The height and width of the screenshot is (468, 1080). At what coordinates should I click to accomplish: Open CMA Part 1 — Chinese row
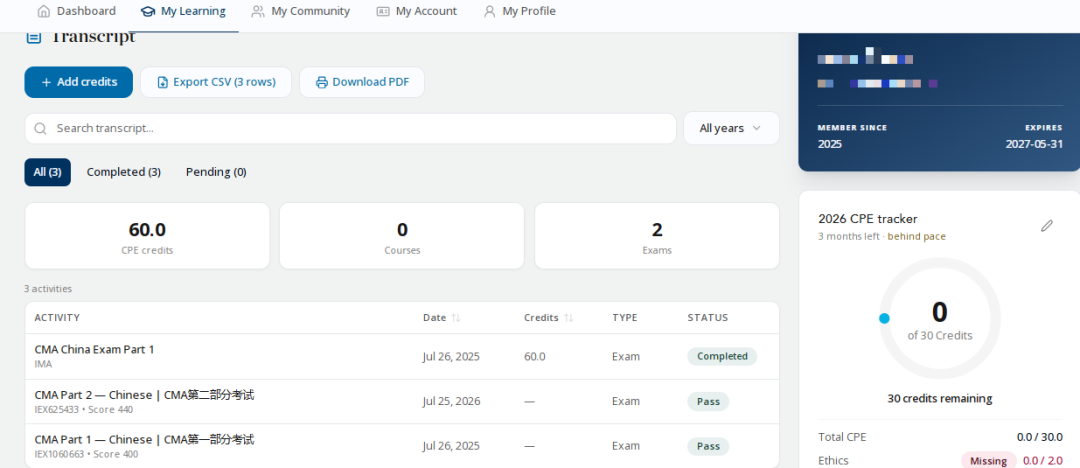coord(402,446)
